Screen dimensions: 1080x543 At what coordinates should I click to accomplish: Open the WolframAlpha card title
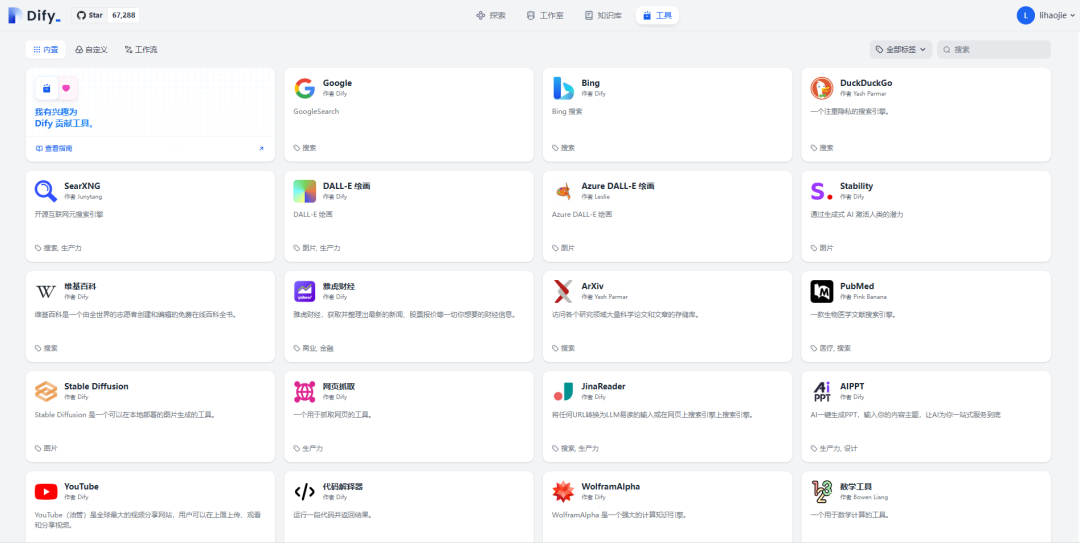click(x=610, y=486)
